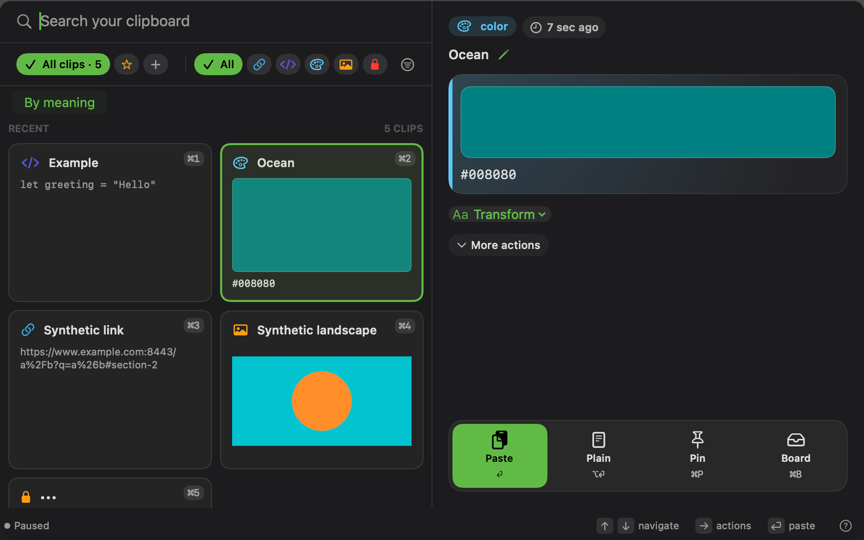Filter clips by image type
The height and width of the screenshot is (540, 864).
(345, 64)
